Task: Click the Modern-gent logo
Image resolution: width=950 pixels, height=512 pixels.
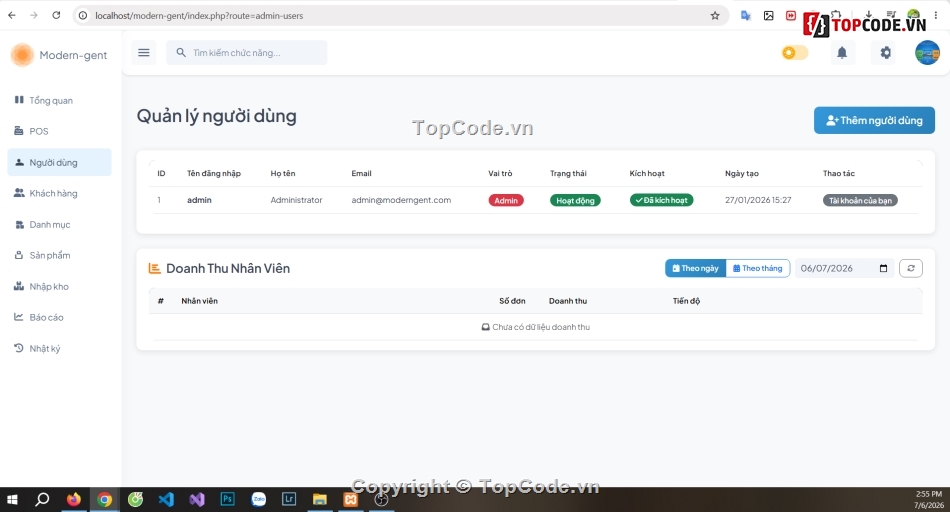Action: click(x=59, y=55)
